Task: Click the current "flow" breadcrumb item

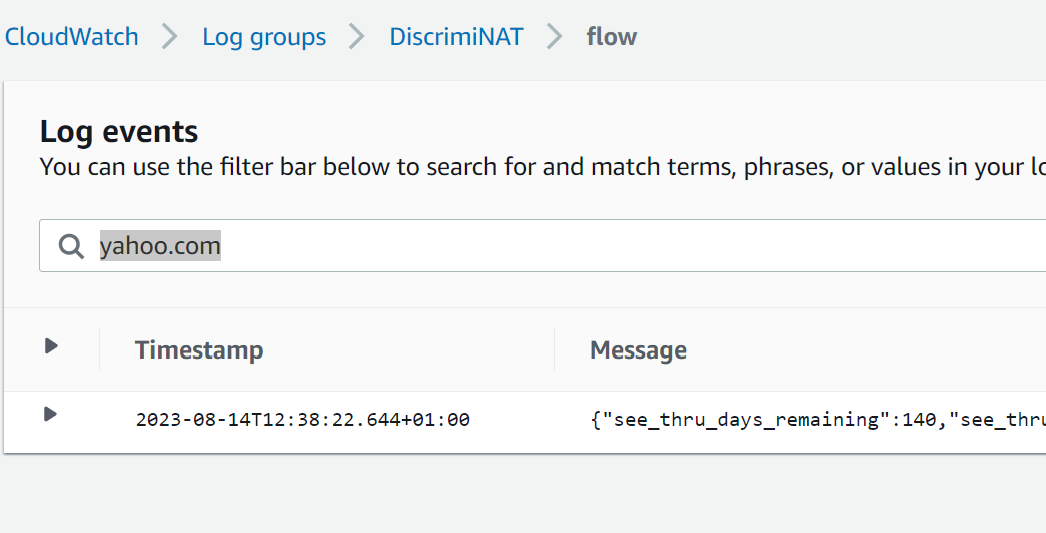Action: [x=612, y=37]
